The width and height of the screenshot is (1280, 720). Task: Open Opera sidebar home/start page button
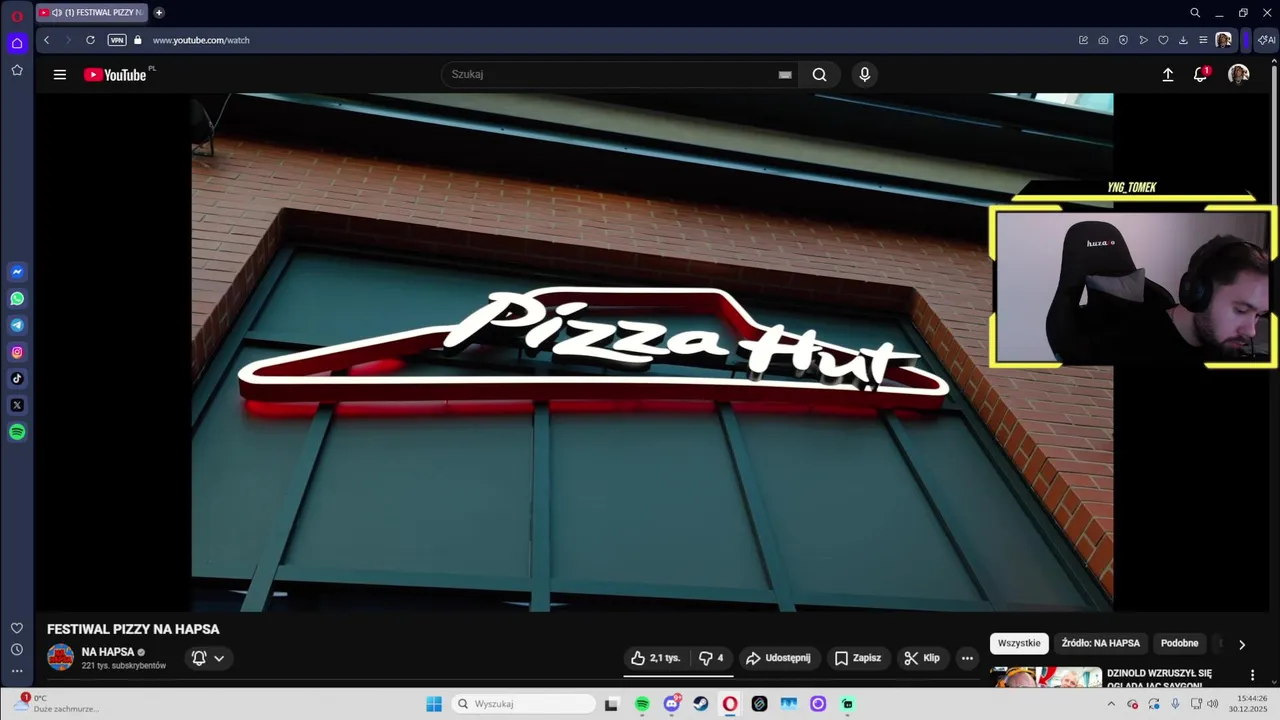pyautogui.click(x=17, y=43)
